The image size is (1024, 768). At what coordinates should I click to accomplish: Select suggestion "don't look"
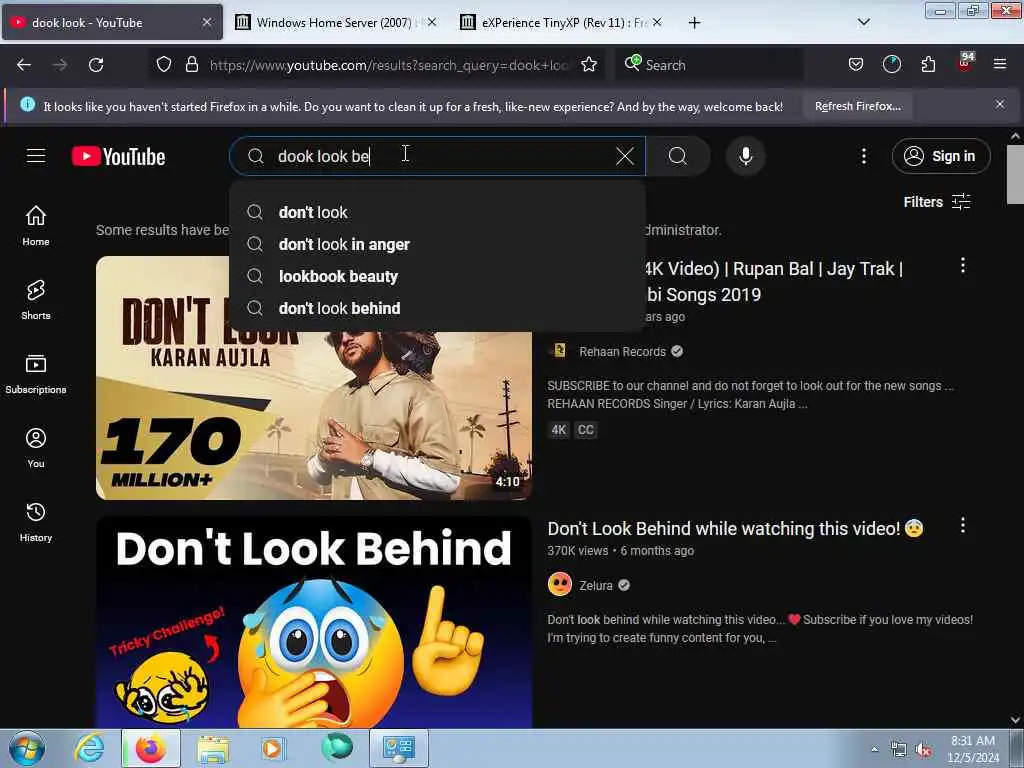[x=437, y=212]
